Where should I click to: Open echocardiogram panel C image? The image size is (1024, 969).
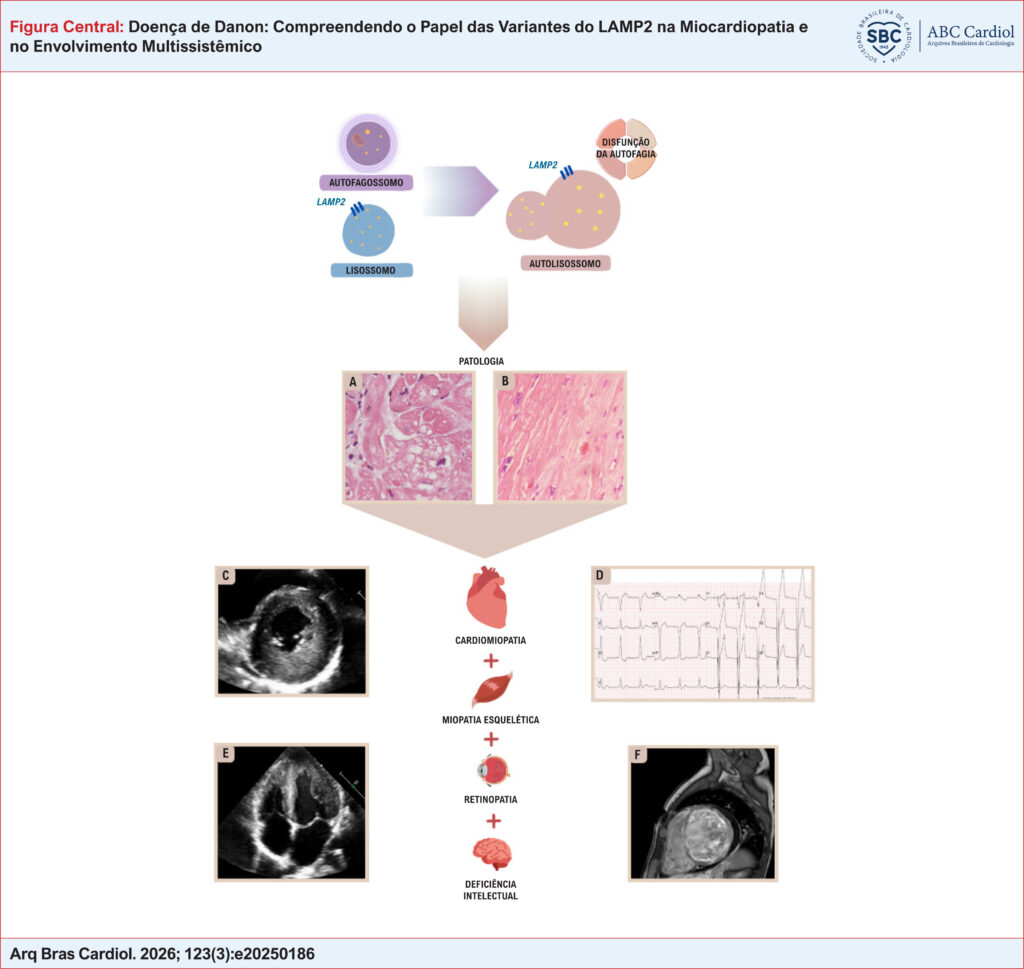292,631
